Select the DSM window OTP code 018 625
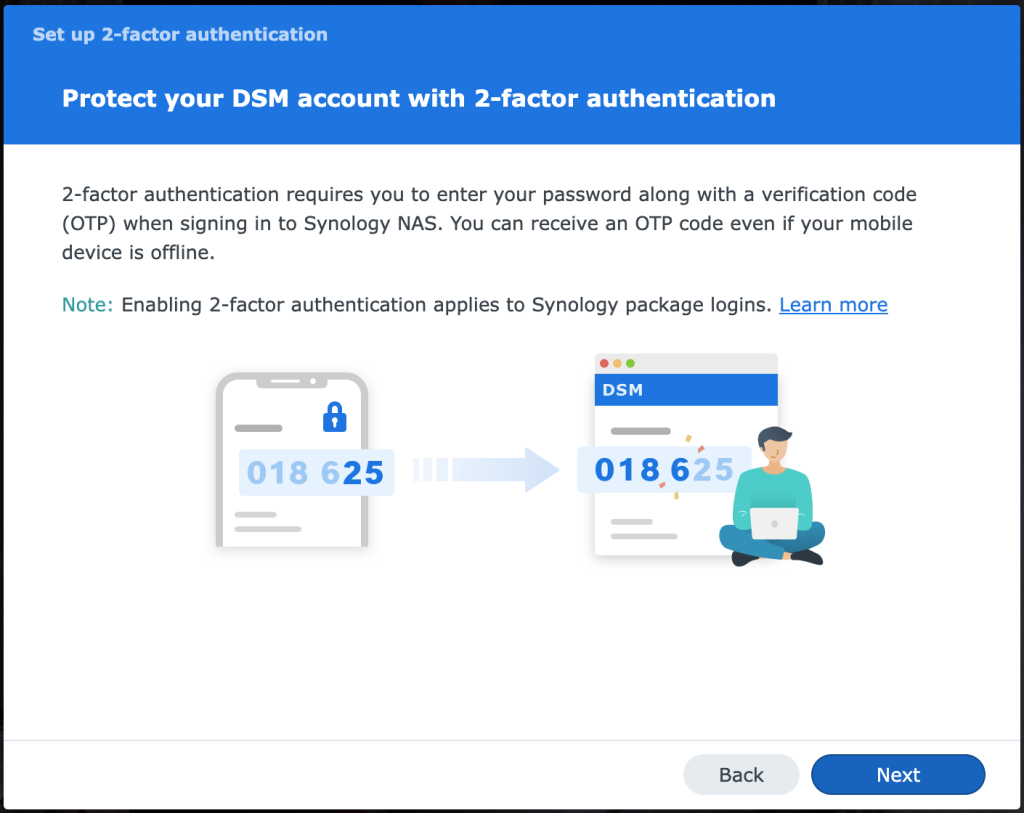The width and height of the screenshot is (1024, 813). pyautogui.click(x=664, y=470)
